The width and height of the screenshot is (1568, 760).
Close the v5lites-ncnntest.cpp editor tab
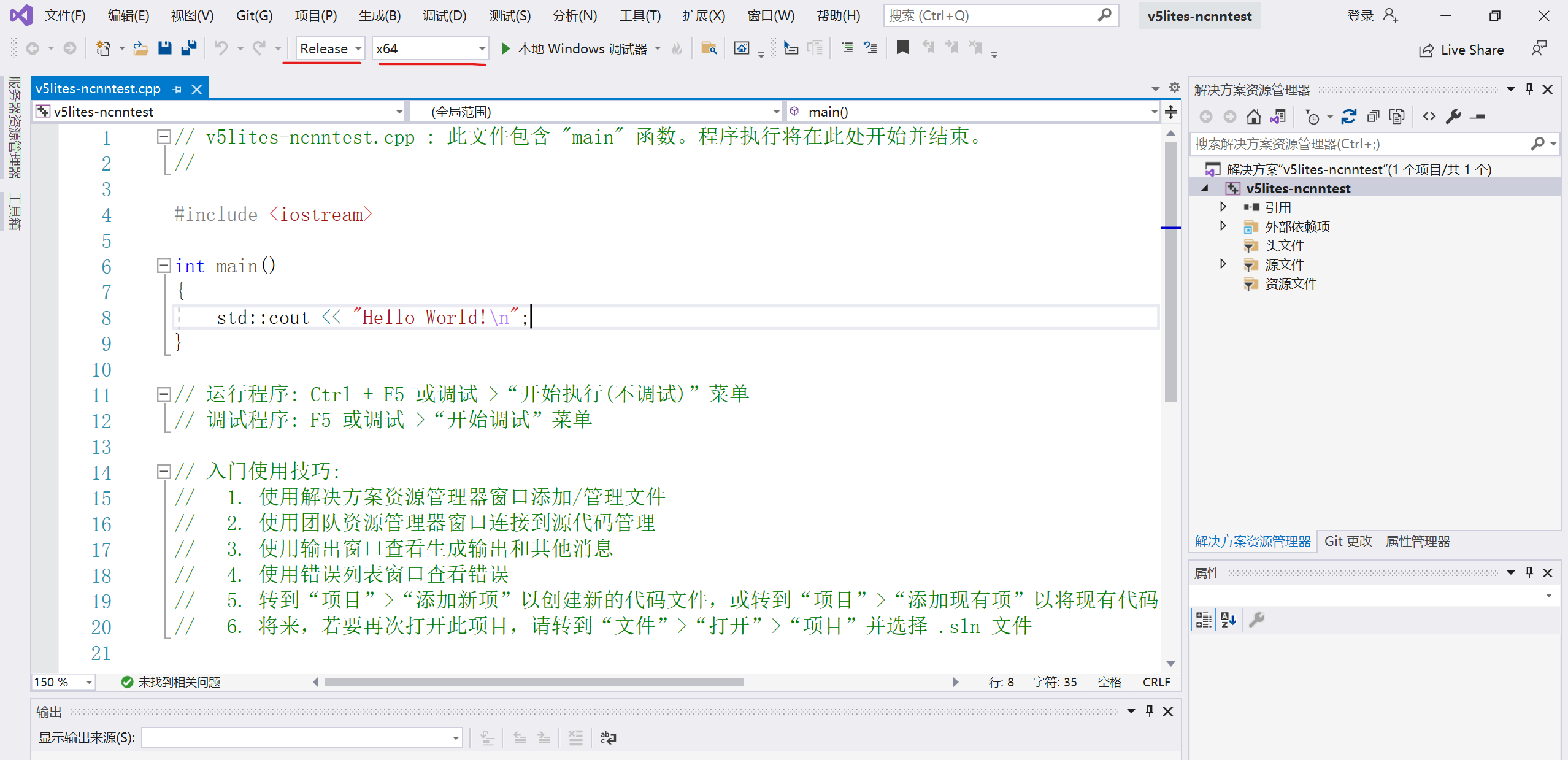(197, 90)
